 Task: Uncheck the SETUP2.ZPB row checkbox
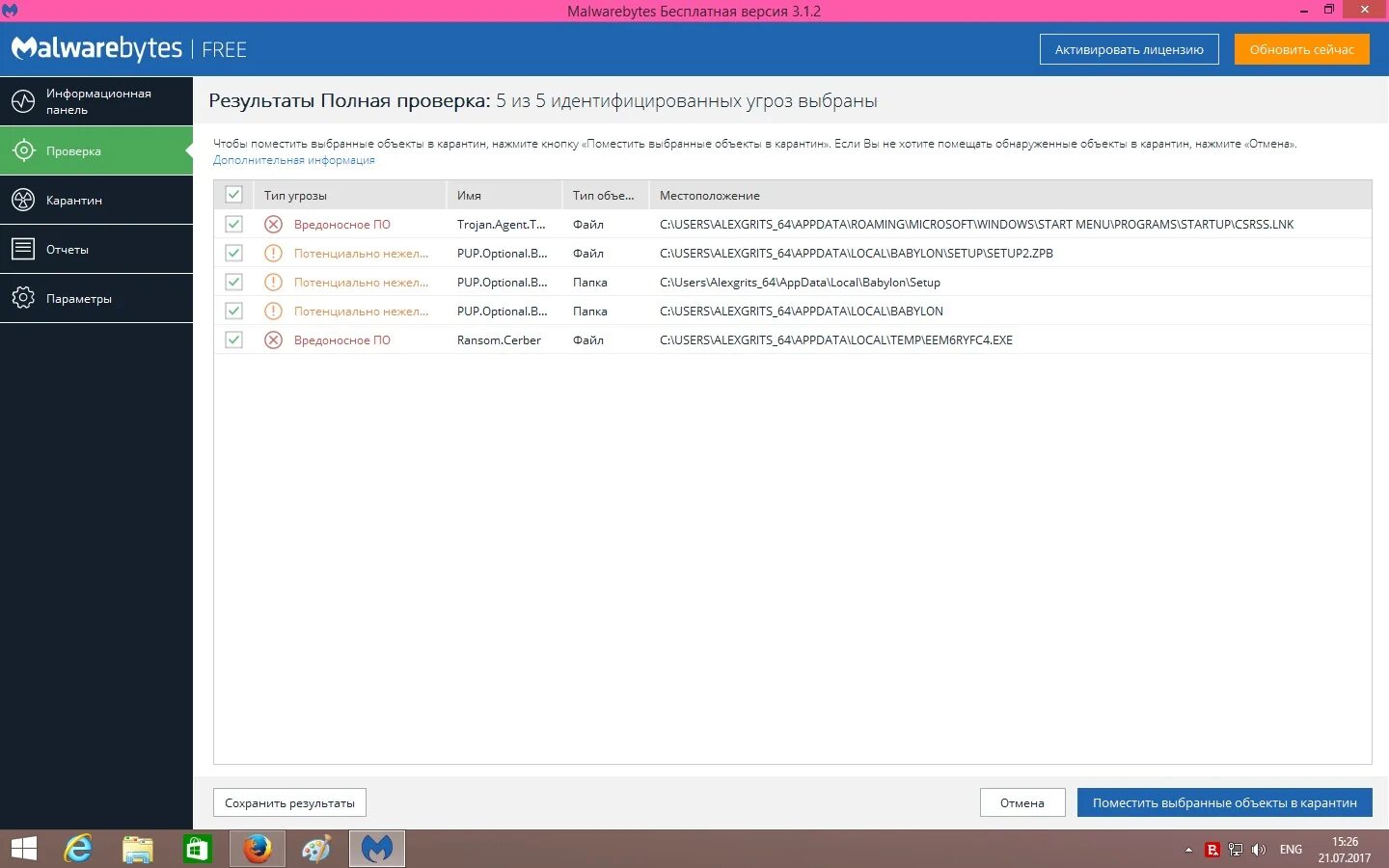point(233,253)
